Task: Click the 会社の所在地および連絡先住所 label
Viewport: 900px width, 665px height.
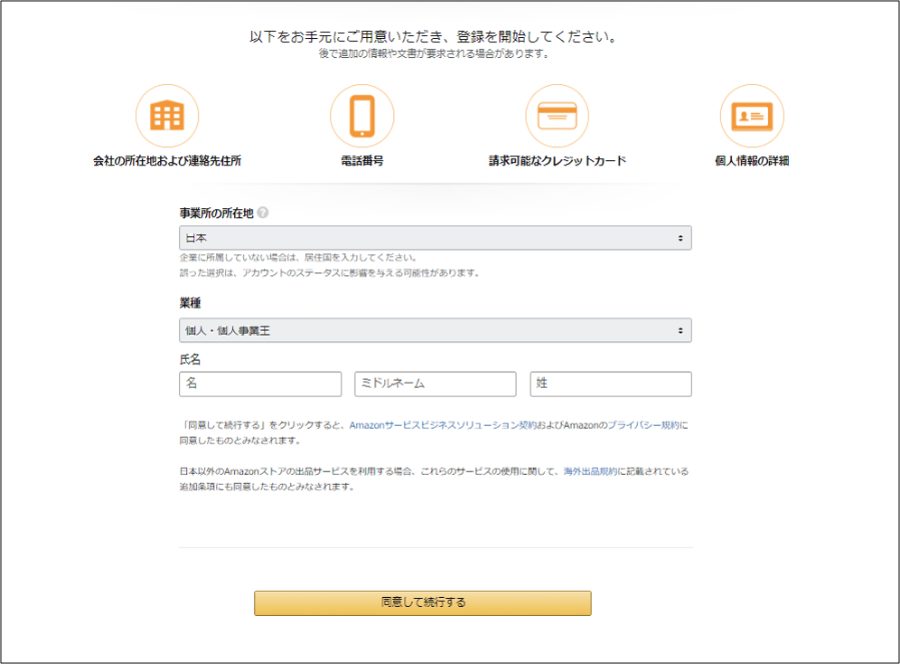Action: coord(167,161)
